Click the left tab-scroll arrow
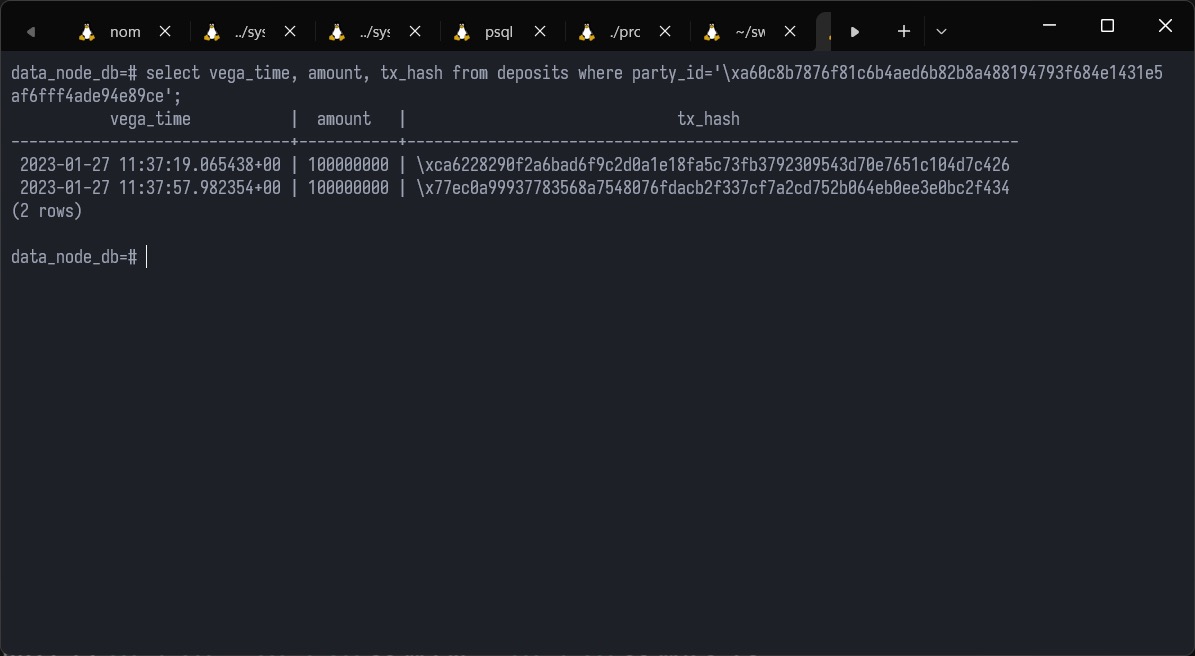The height and width of the screenshot is (656, 1195). click(30, 31)
